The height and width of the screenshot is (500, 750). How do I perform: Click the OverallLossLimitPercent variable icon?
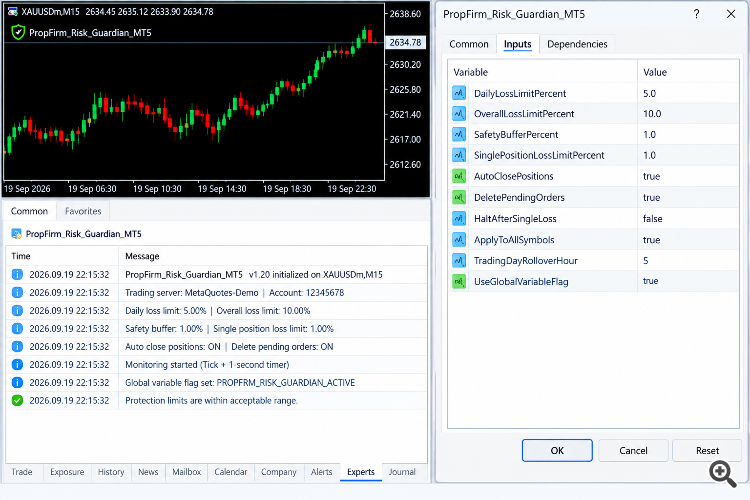(459, 113)
